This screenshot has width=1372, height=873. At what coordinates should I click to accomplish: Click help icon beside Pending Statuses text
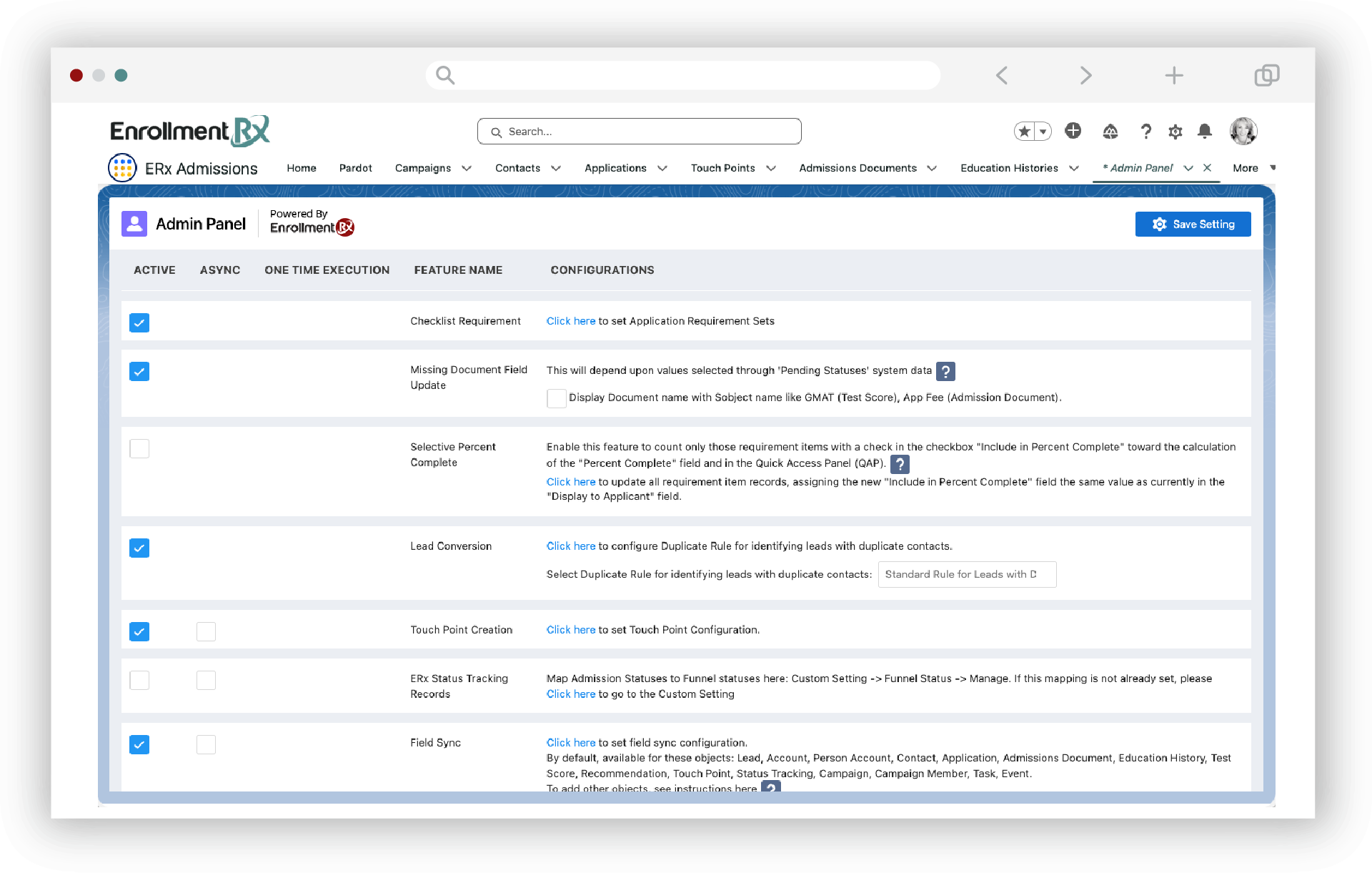pyautogui.click(x=945, y=371)
